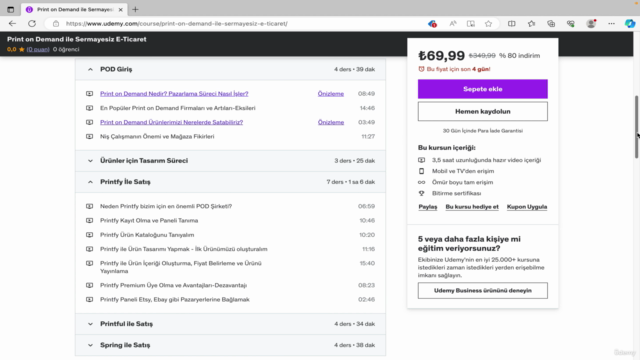Open the site info lock icon
Screen dimensions: 640x360
(56, 24)
